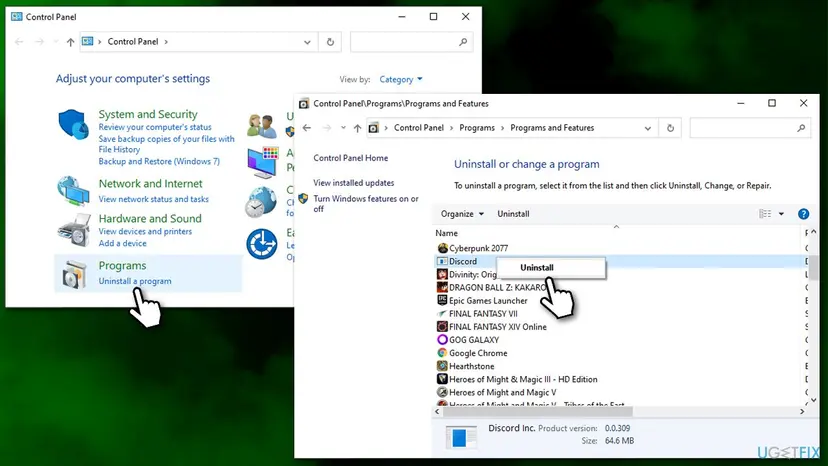
Task: Open Add a device link
Action: click(x=123, y=244)
